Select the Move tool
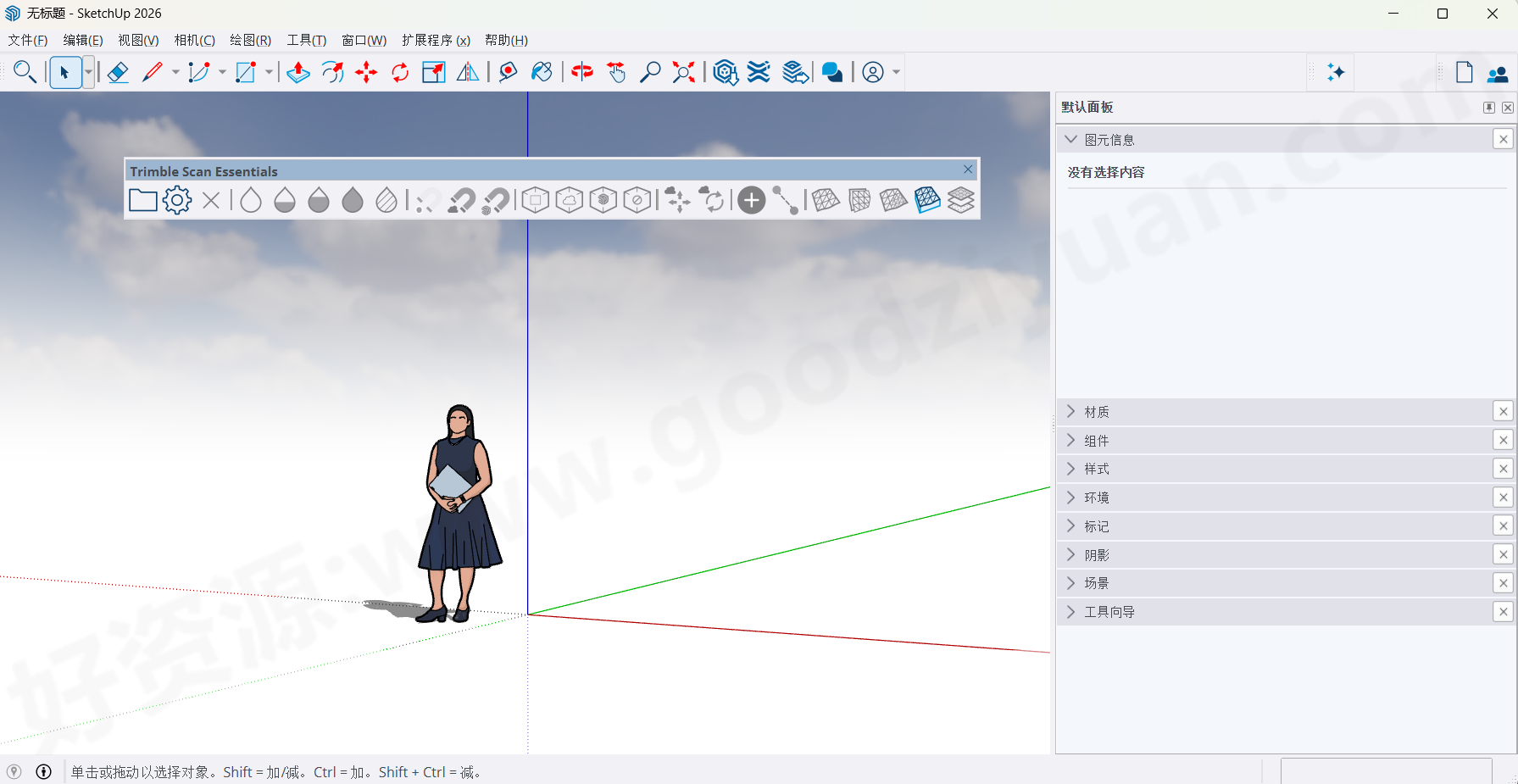The image size is (1518, 784). point(366,72)
